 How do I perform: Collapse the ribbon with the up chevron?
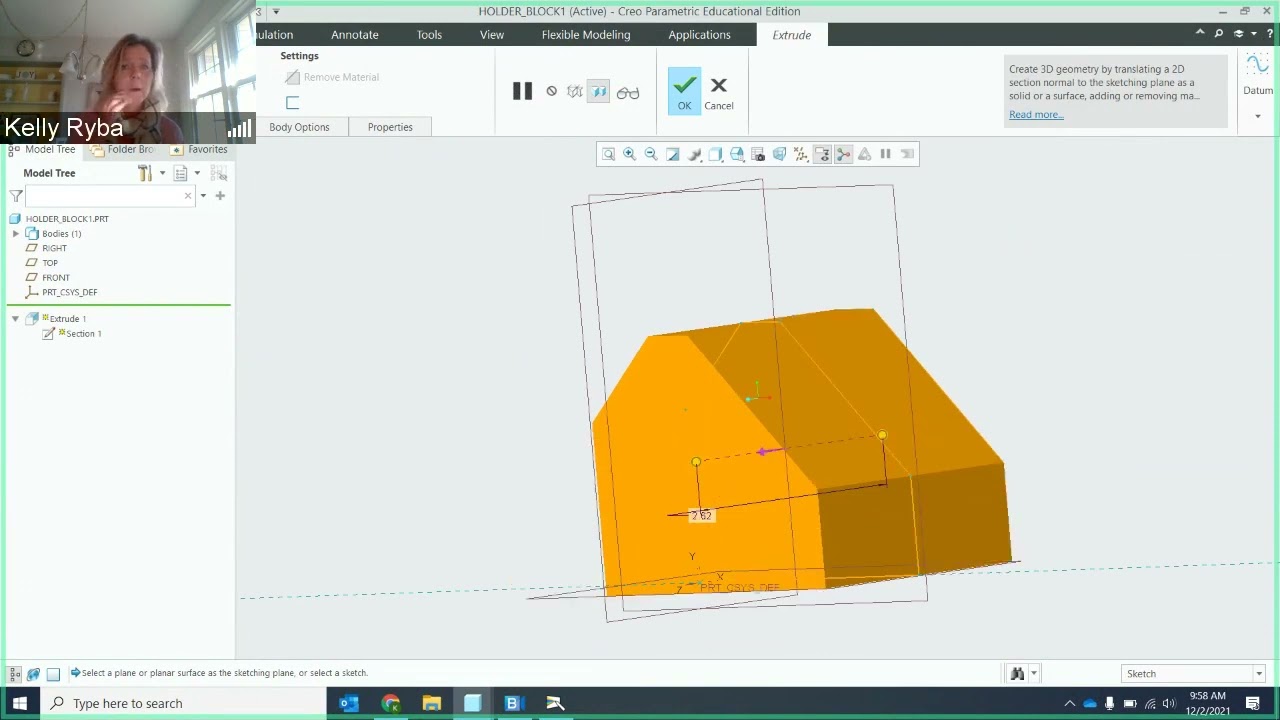coord(1200,34)
